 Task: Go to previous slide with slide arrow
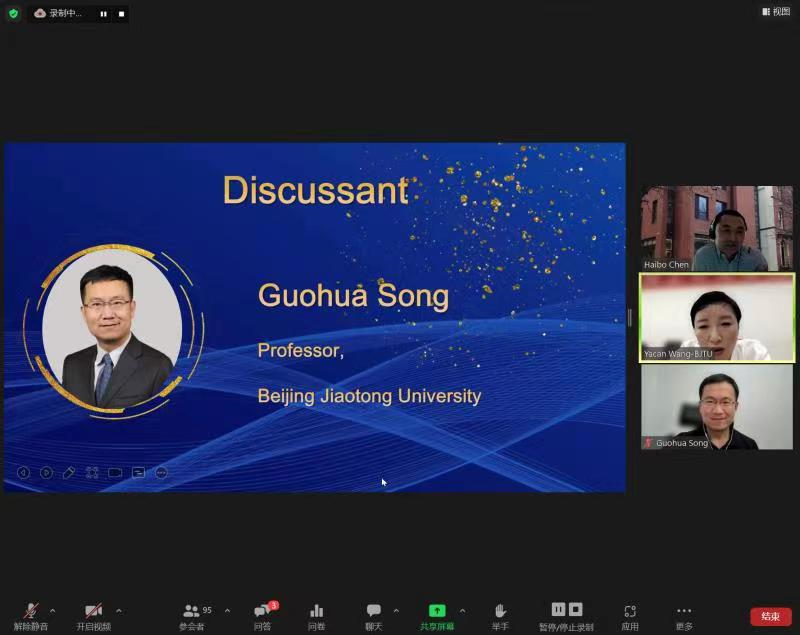tap(23, 473)
